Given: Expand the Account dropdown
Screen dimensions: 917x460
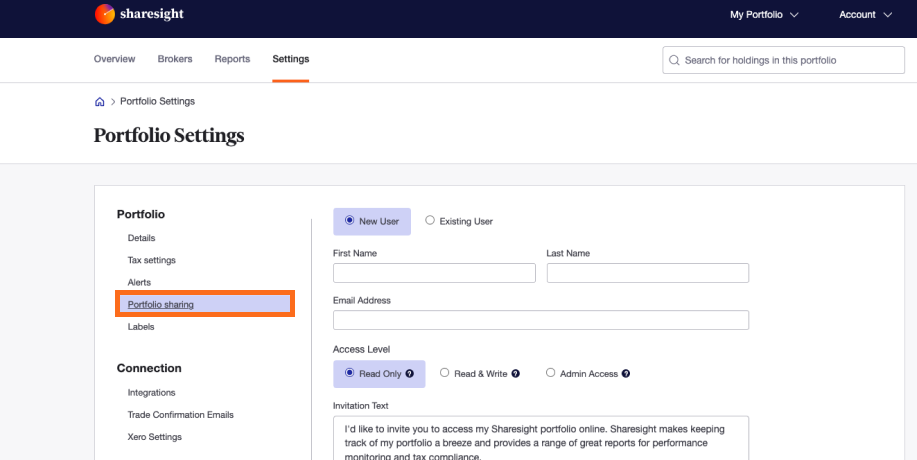Looking at the screenshot, I should pos(866,15).
